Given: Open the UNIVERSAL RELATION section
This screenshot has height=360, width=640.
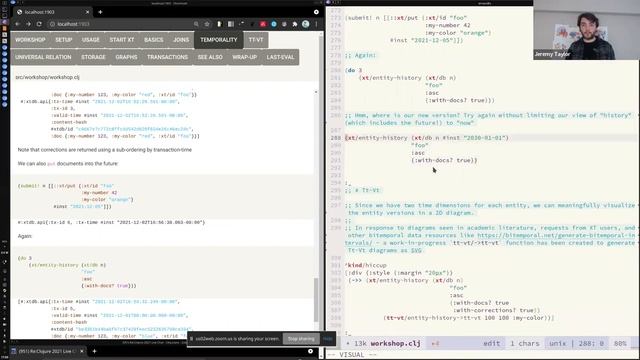Looking at the screenshot, I should click(x=43, y=57).
